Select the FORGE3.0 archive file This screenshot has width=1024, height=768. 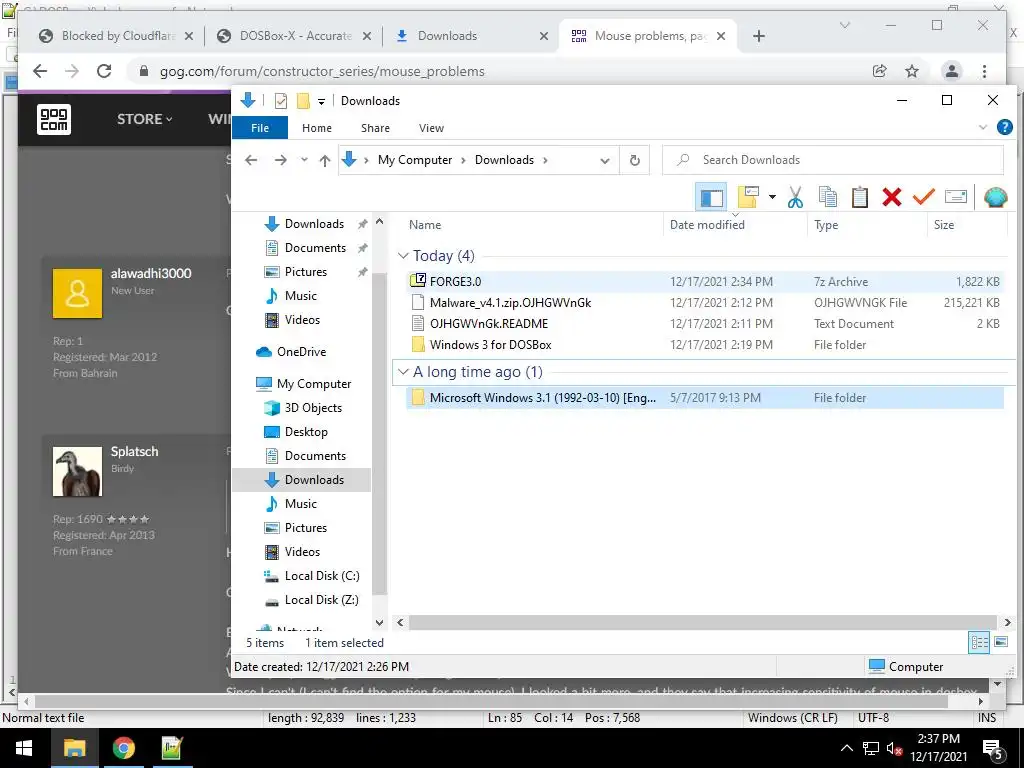click(x=705, y=281)
